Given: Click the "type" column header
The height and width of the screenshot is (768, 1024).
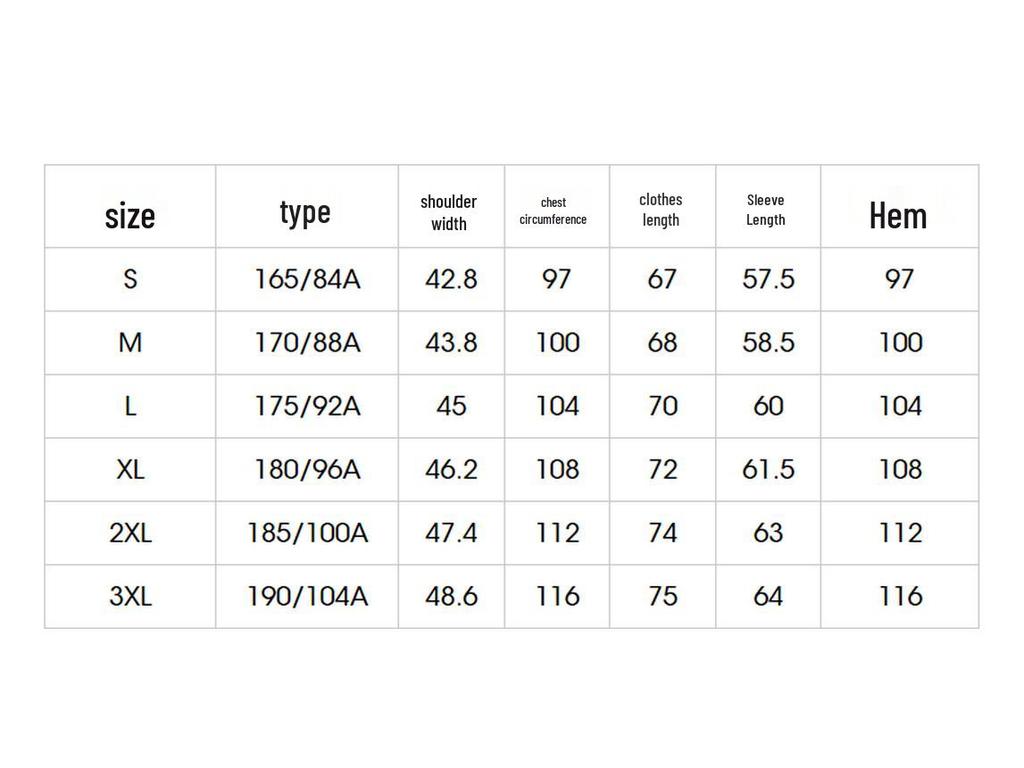Looking at the screenshot, I should coord(305,212).
